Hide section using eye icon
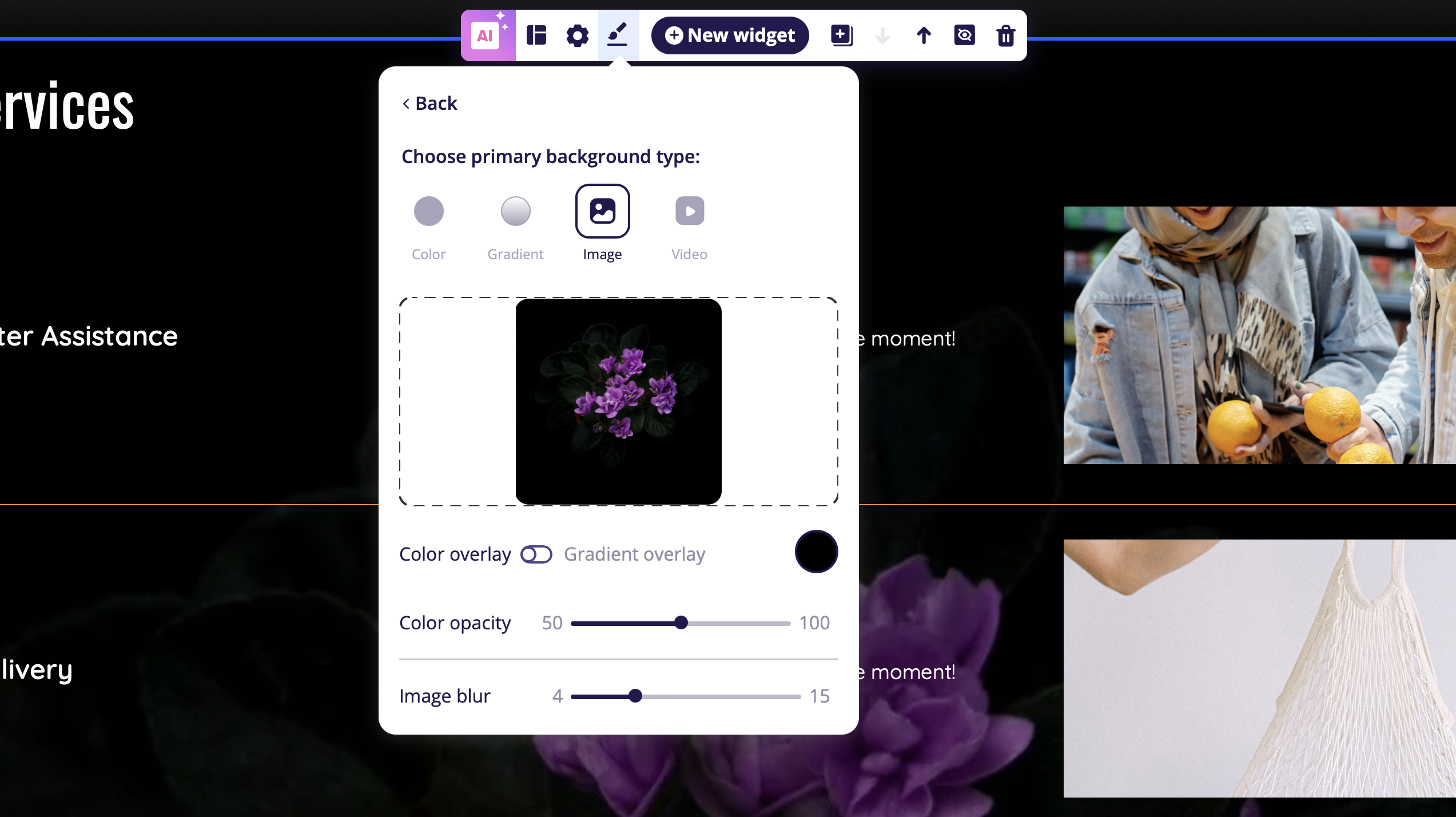 pos(964,35)
